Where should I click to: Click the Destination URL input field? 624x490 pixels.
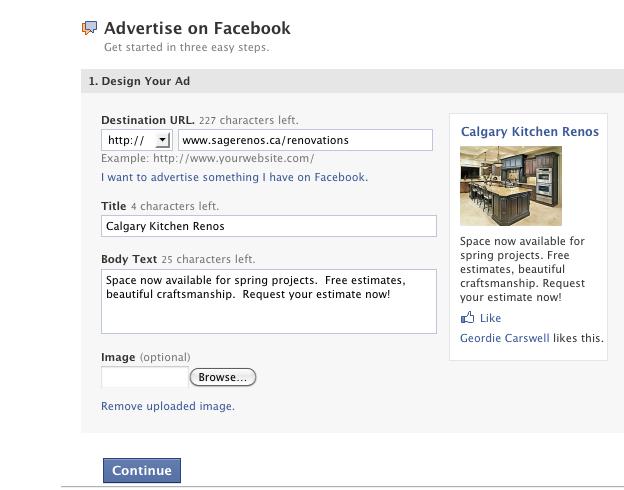click(x=305, y=140)
